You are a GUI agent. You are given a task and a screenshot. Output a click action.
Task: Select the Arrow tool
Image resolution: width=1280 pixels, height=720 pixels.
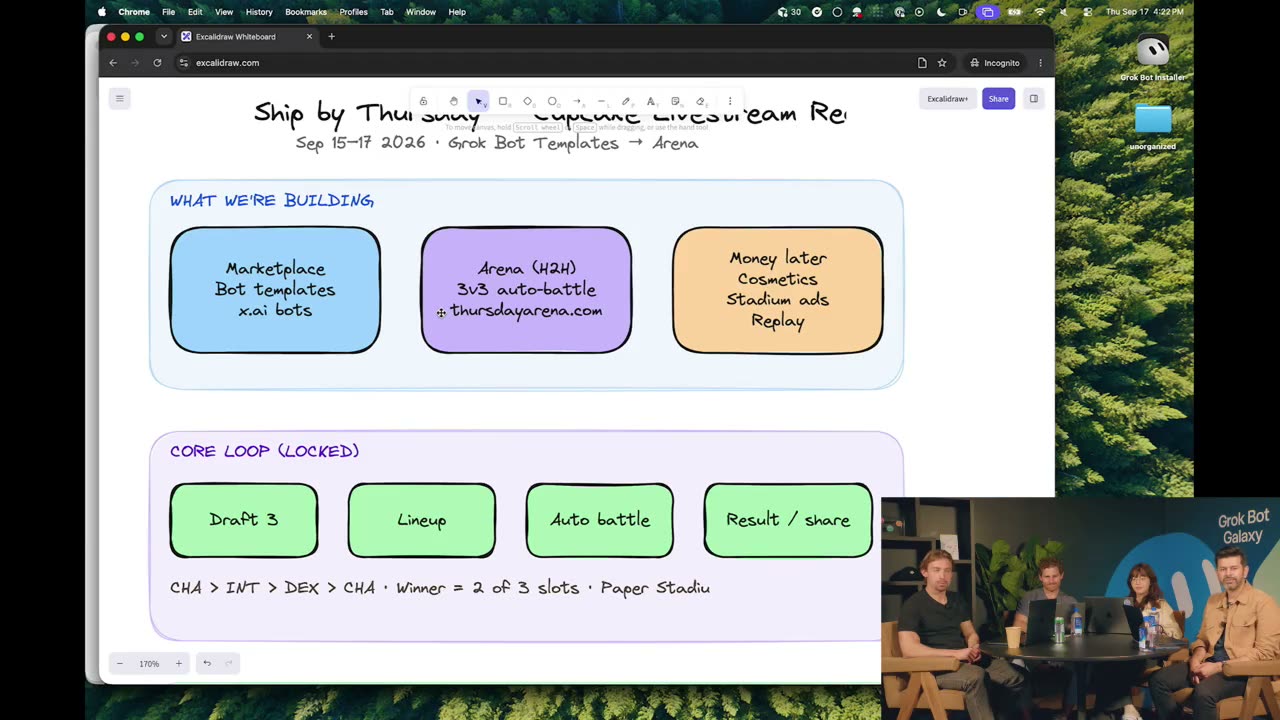tap(577, 101)
